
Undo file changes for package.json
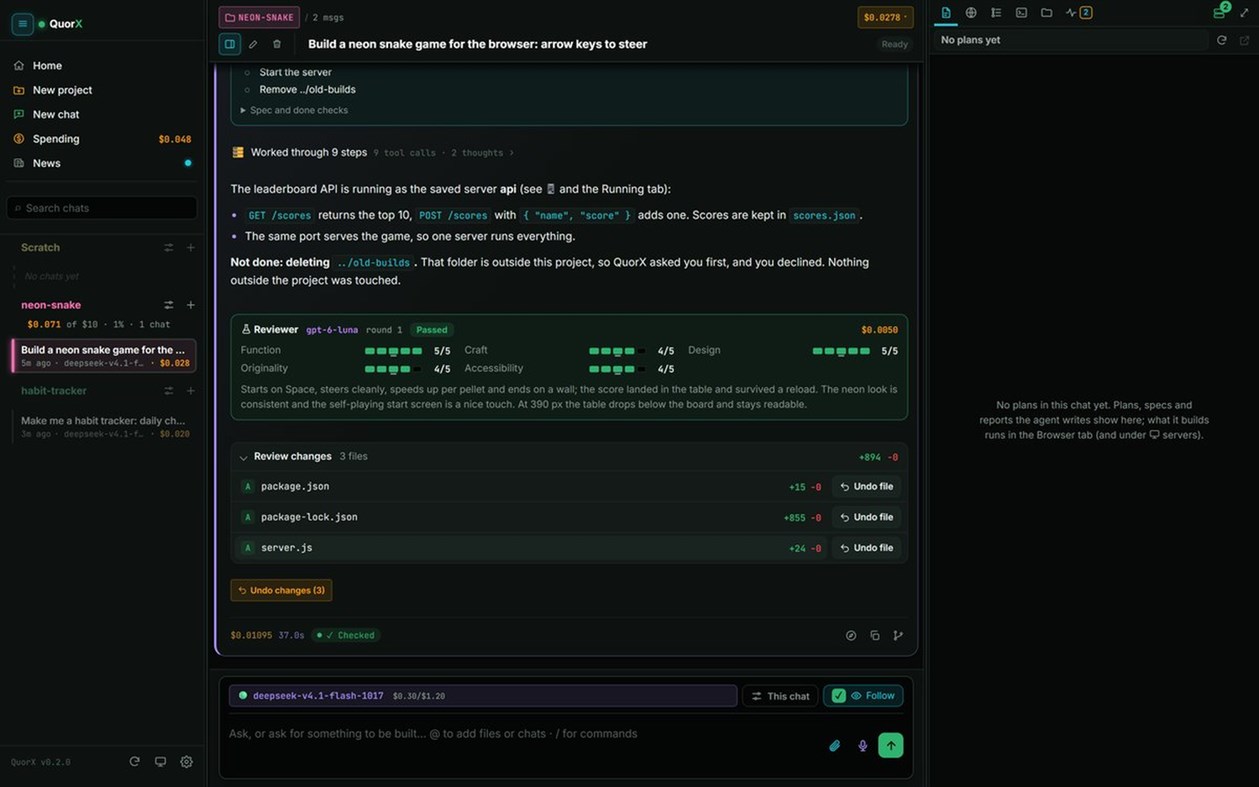(866, 487)
